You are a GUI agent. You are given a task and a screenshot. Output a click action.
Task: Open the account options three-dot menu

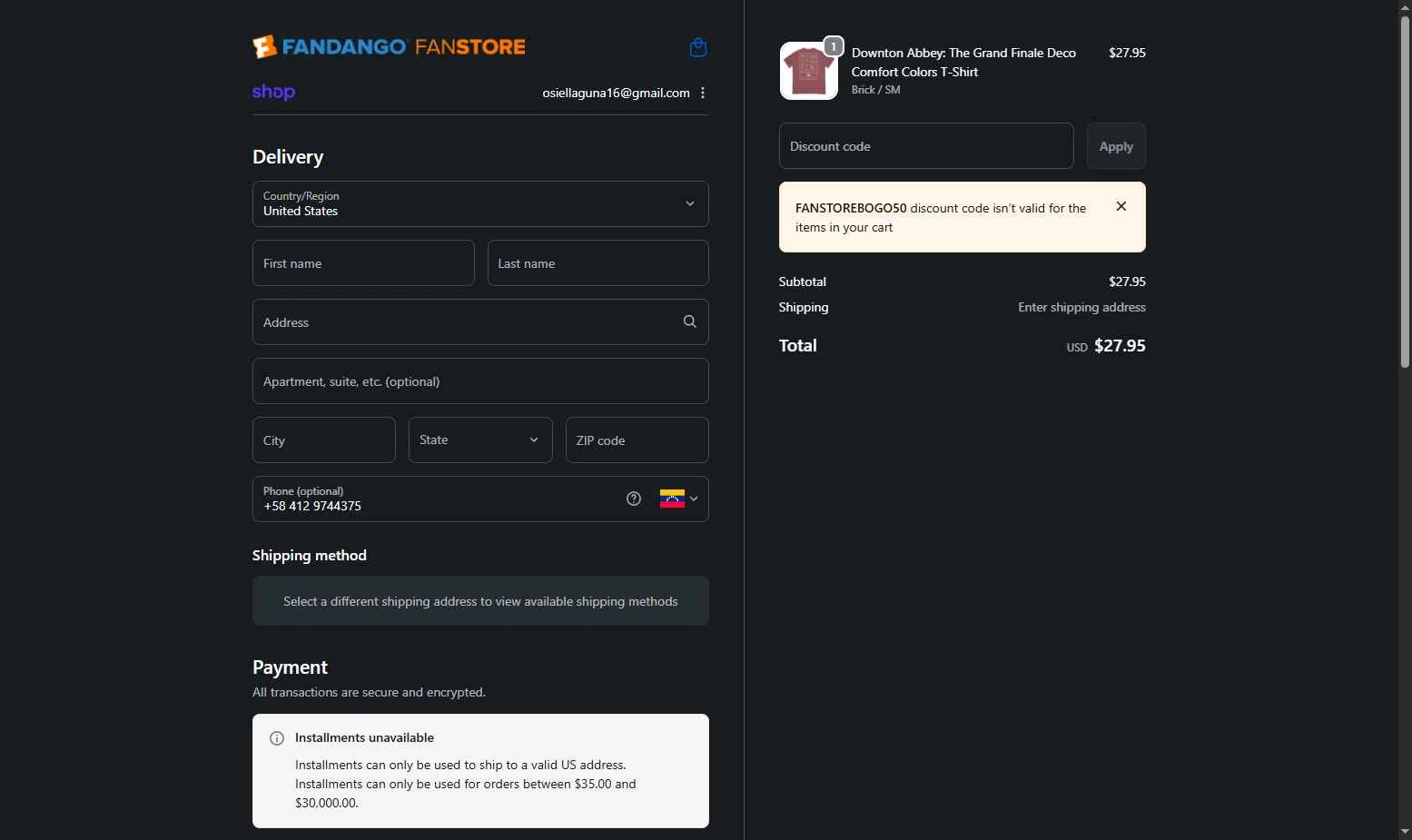[x=703, y=93]
